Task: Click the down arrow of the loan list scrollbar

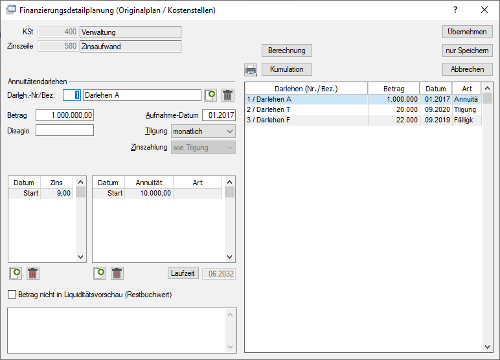Action: (487, 347)
